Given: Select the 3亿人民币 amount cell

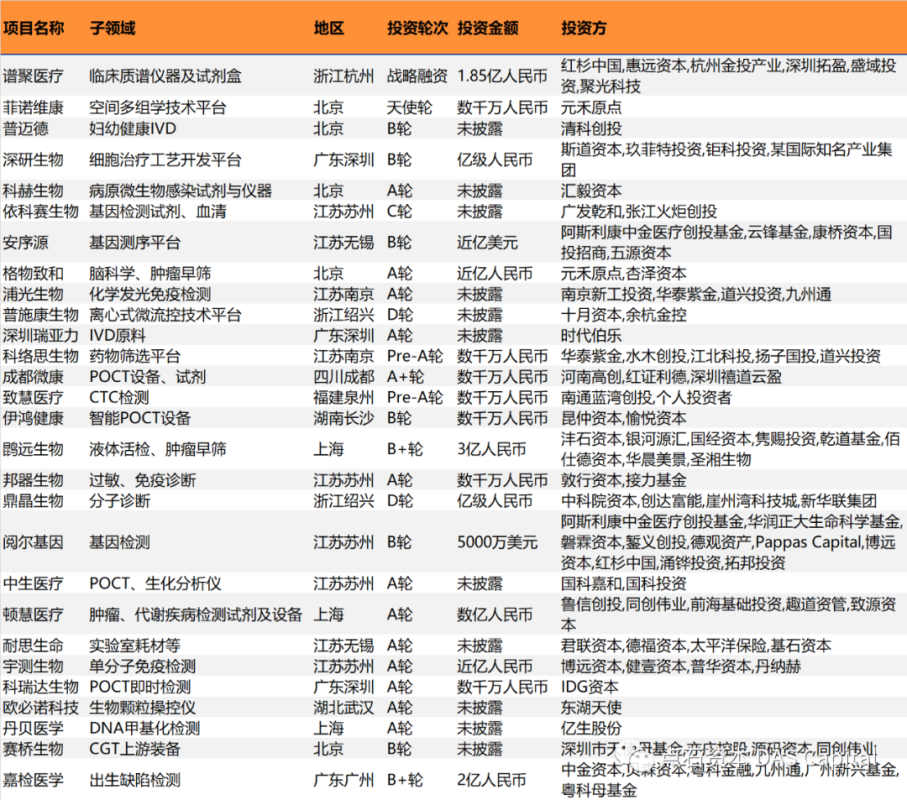Looking at the screenshot, I should [492, 449].
